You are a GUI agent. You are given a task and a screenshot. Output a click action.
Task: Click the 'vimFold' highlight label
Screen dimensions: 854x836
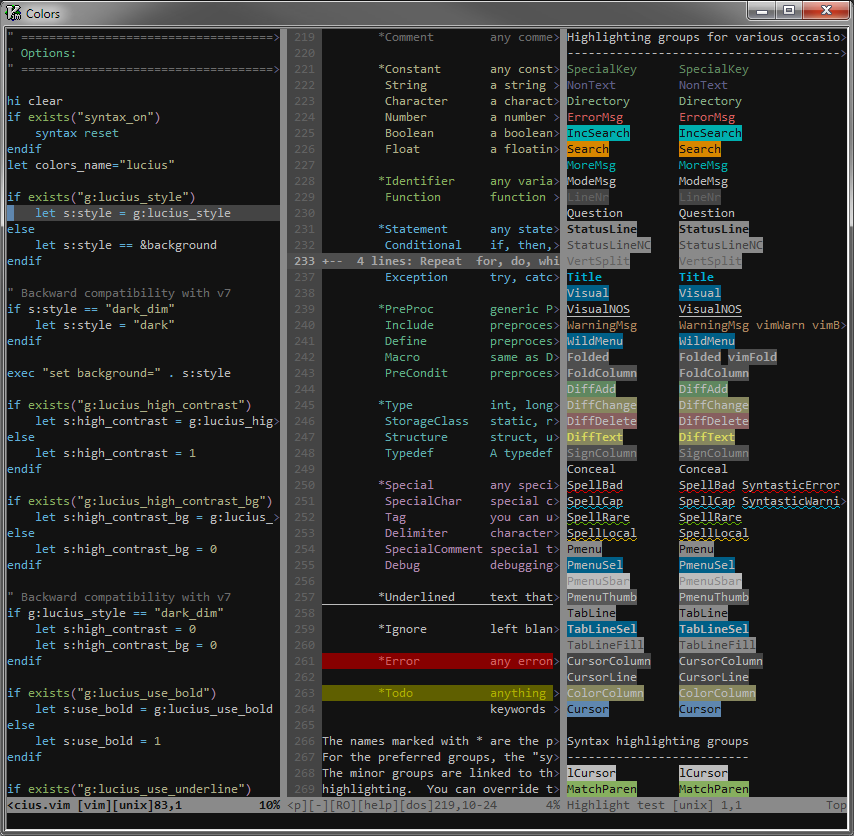tap(753, 357)
